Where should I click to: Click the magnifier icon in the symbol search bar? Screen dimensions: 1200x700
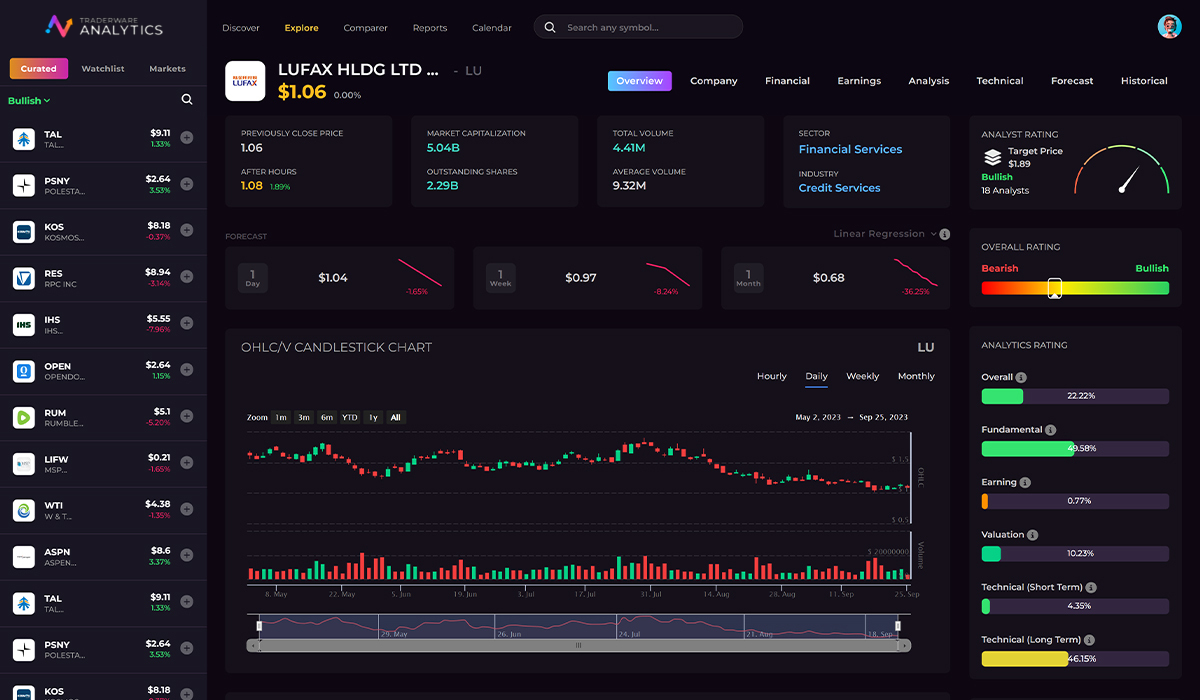click(x=550, y=28)
